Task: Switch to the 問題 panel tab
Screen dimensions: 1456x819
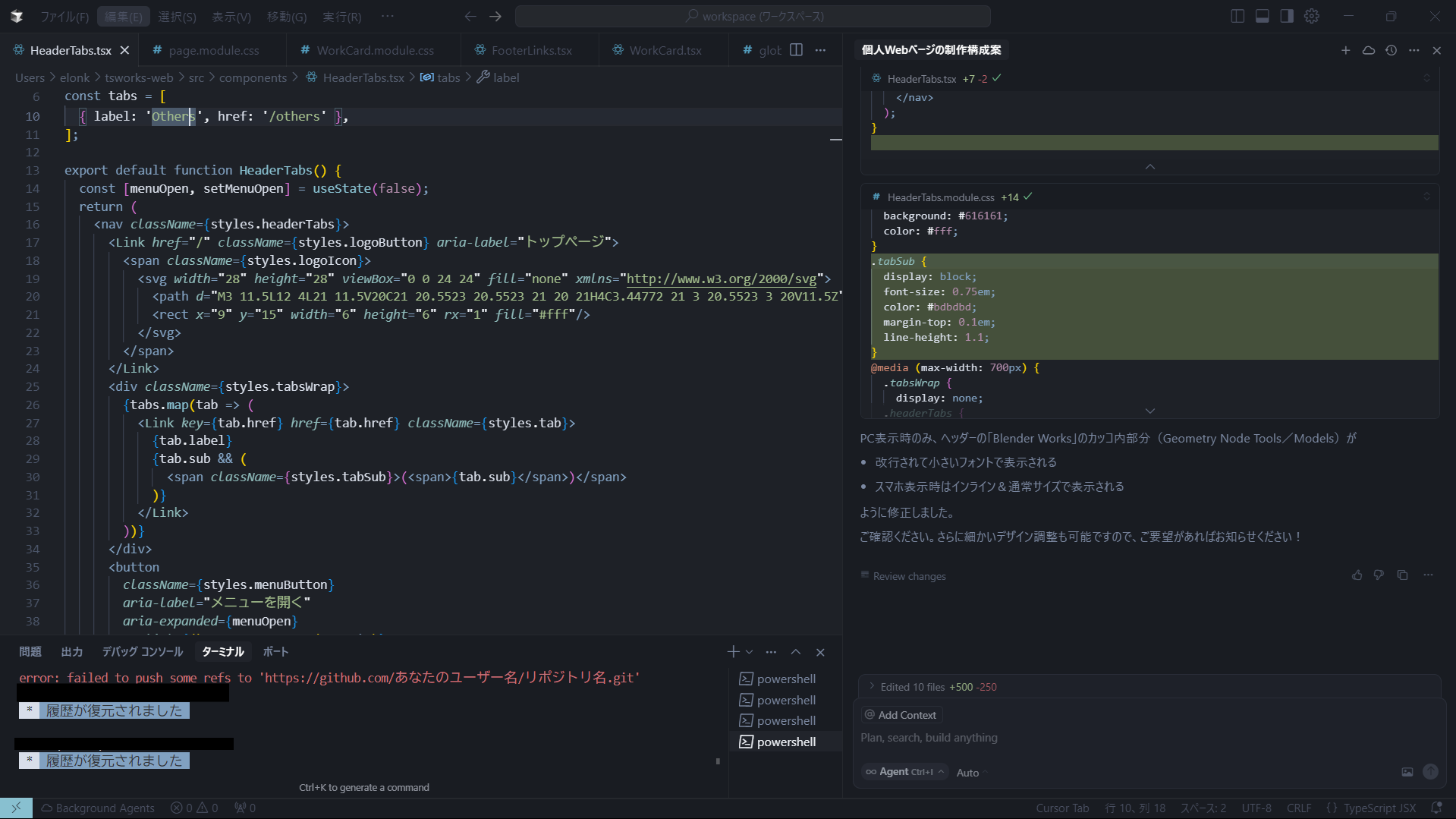Action: point(30,652)
